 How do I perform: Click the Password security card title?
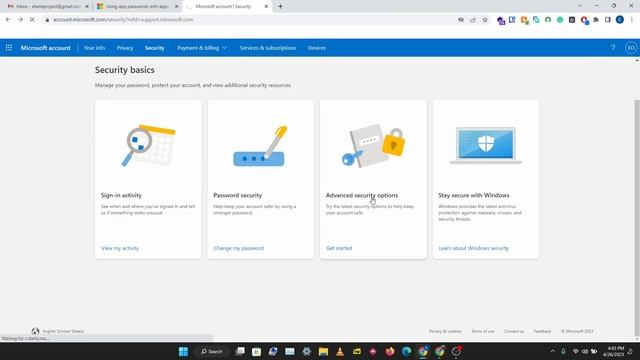(x=238, y=195)
